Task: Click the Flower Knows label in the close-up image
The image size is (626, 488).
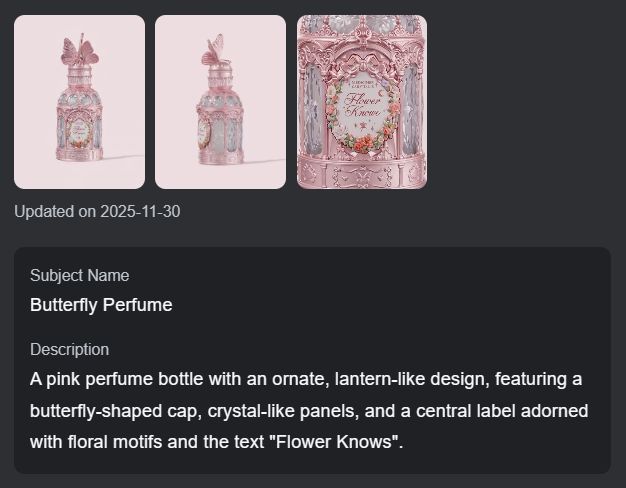Action: [362, 107]
